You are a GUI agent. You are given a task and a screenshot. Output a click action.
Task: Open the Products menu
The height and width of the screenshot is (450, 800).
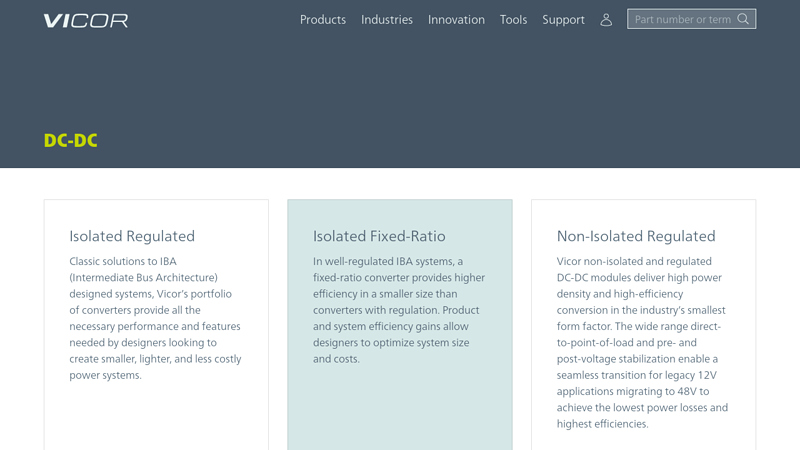pos(323,20)
